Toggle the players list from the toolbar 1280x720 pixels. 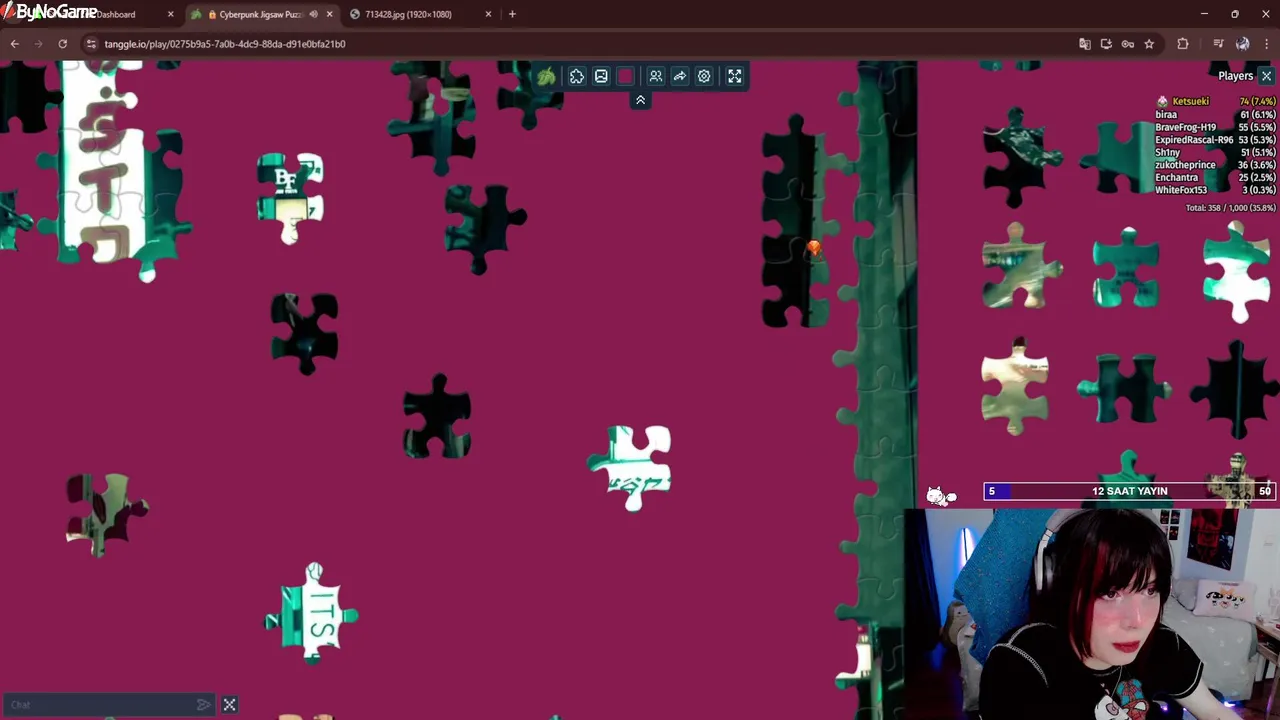656,76
